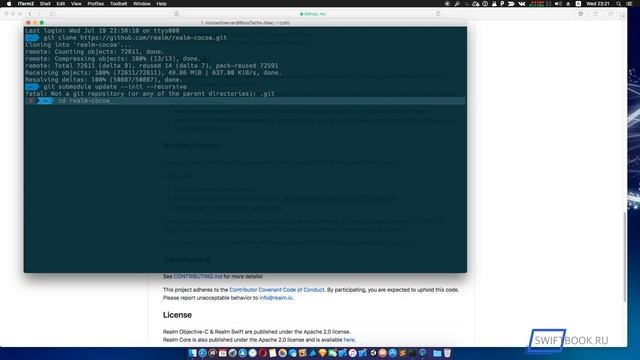The height and width of the screenshot is (360, 640).
Task: Open the Help menu
Action: [162, 4]
